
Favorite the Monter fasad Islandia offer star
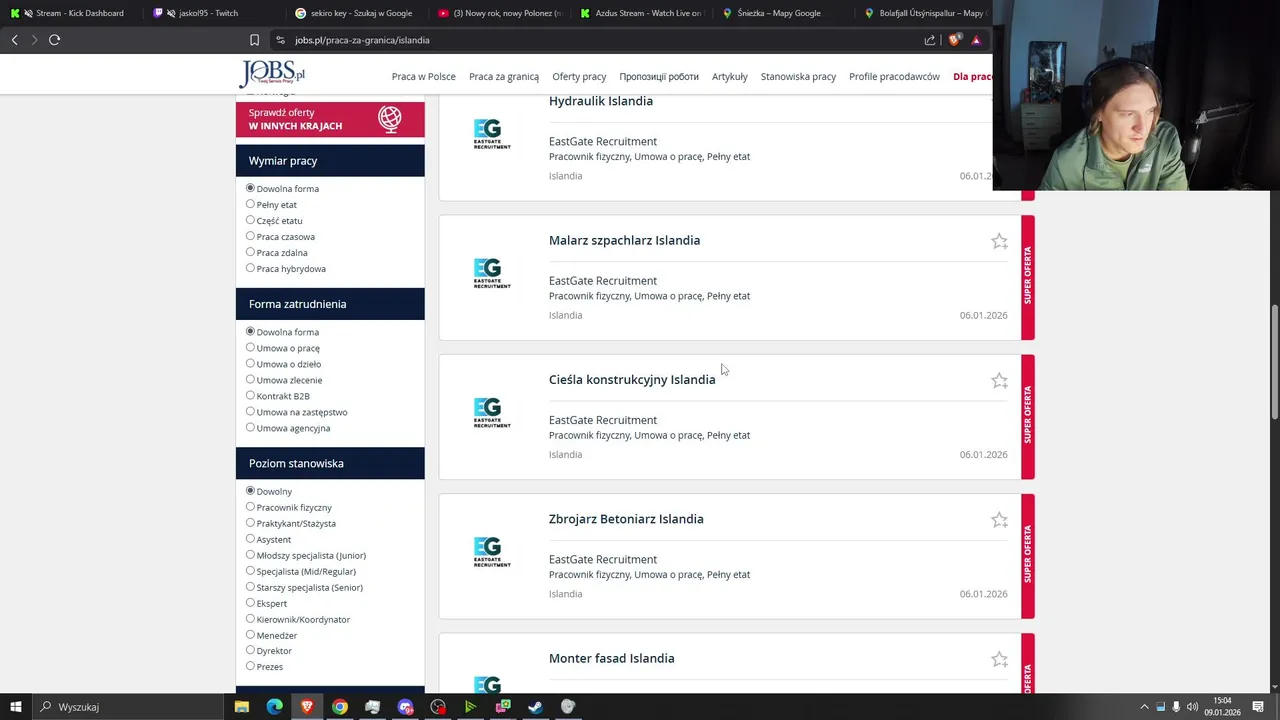pyautogui.click(x=999, y=660)
